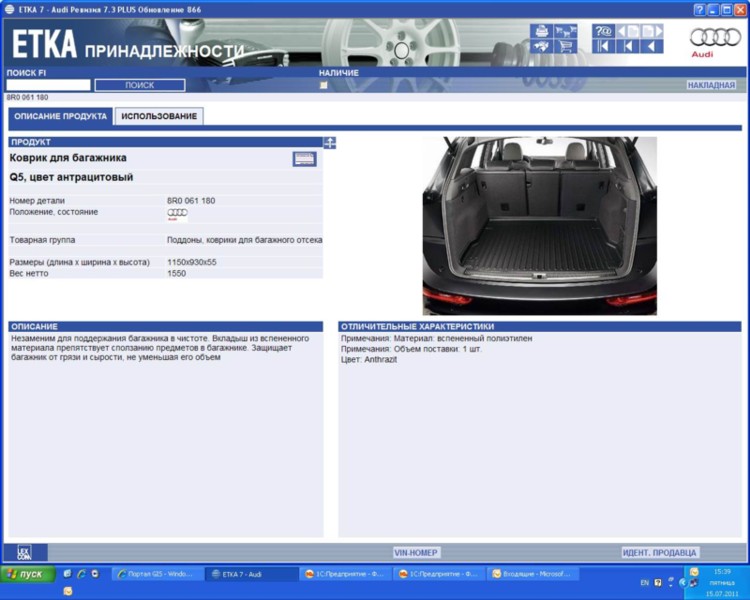The width and height of the screenshot is (750, 600).
Task: Click the Lexcom logo icon
Action: coord(24,552)
